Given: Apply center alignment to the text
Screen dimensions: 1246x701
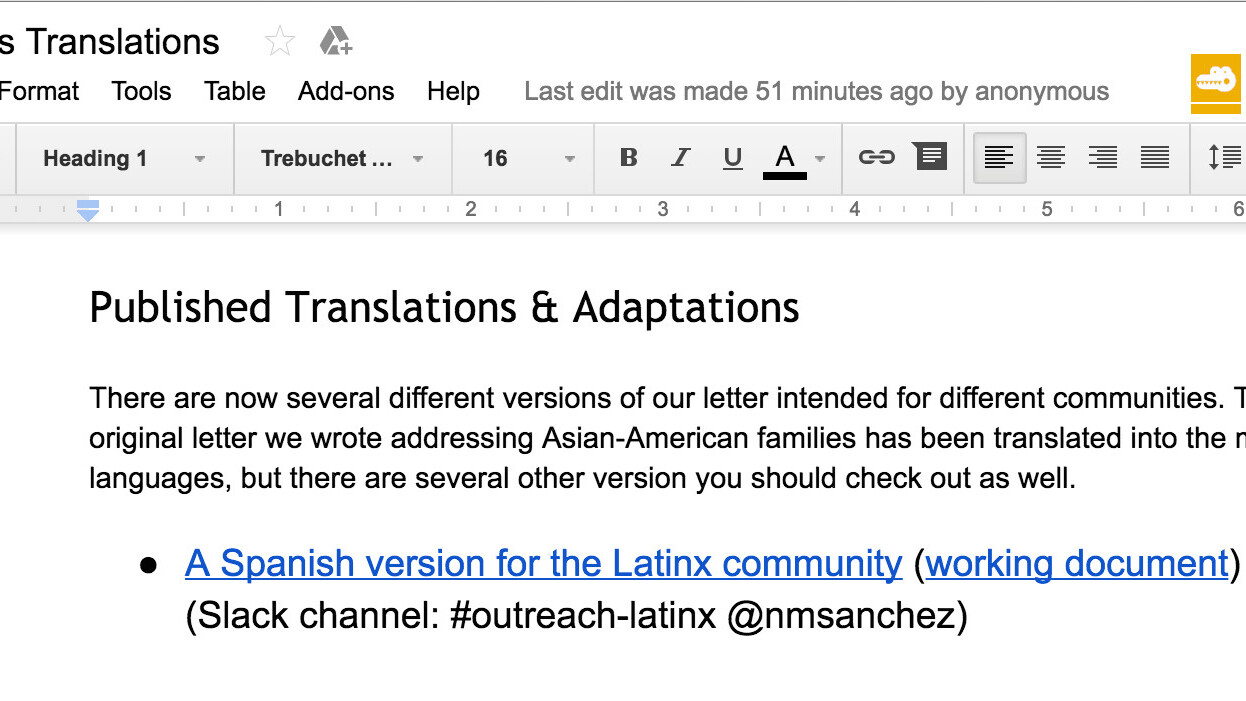Looking at the screenshot, I should (x=1050, y=157).
